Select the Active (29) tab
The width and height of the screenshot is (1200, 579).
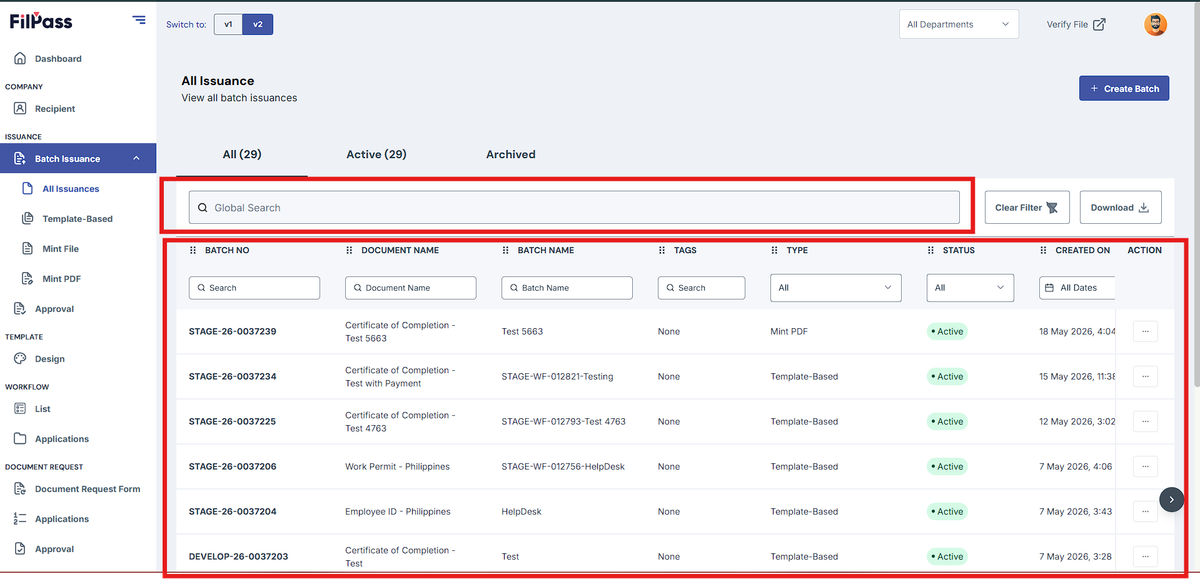point(376,155)
